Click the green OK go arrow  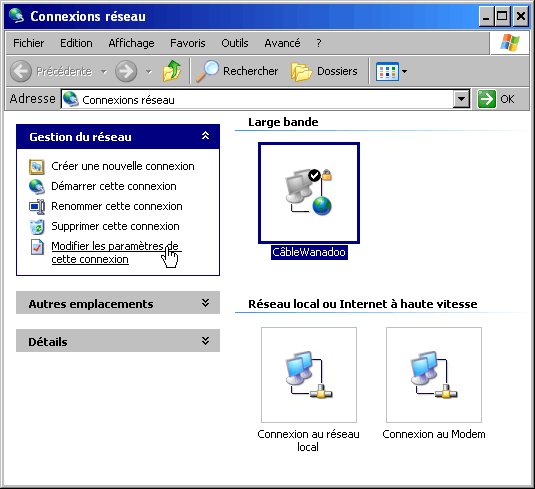[x=487, y=99]
